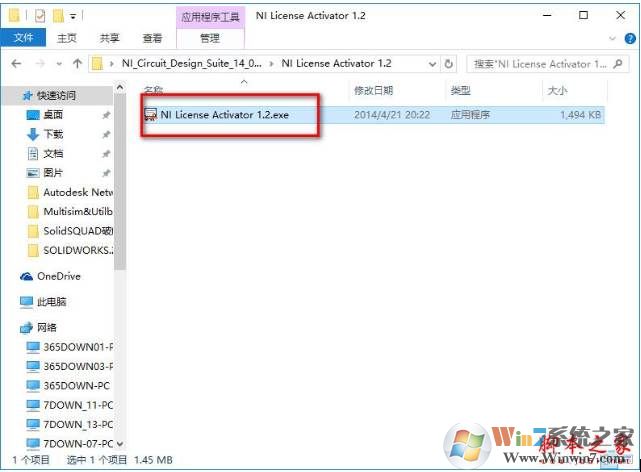The width and height of the screenshot is (641, 472).
Task: Switch to the 查看 ribbon tab
Action: click(152, 38)
